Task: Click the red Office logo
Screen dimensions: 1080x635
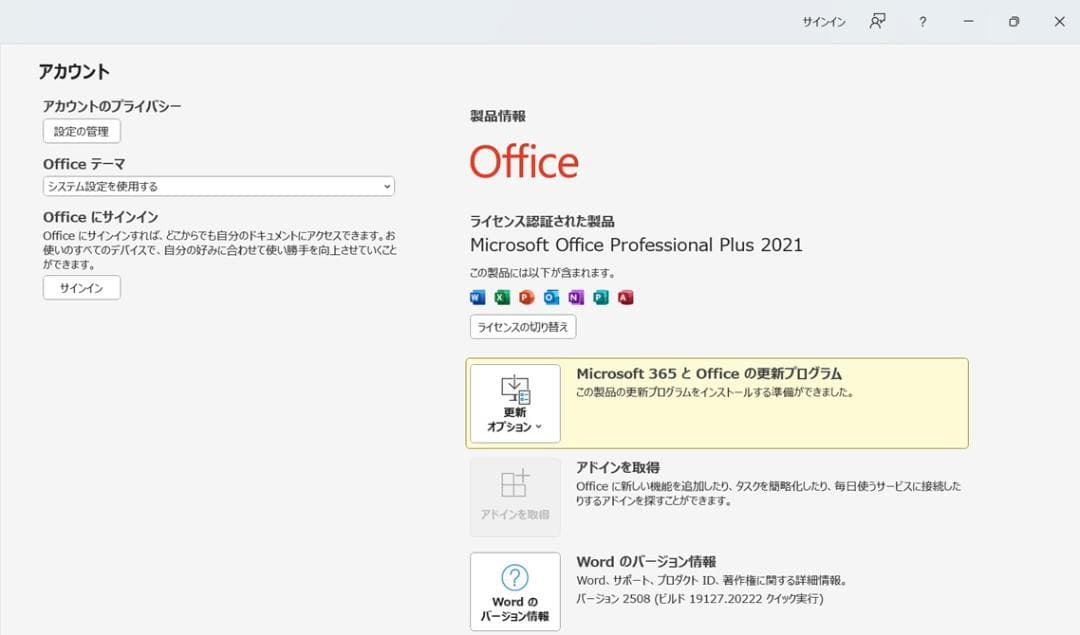Action: [x=524, y=162]
